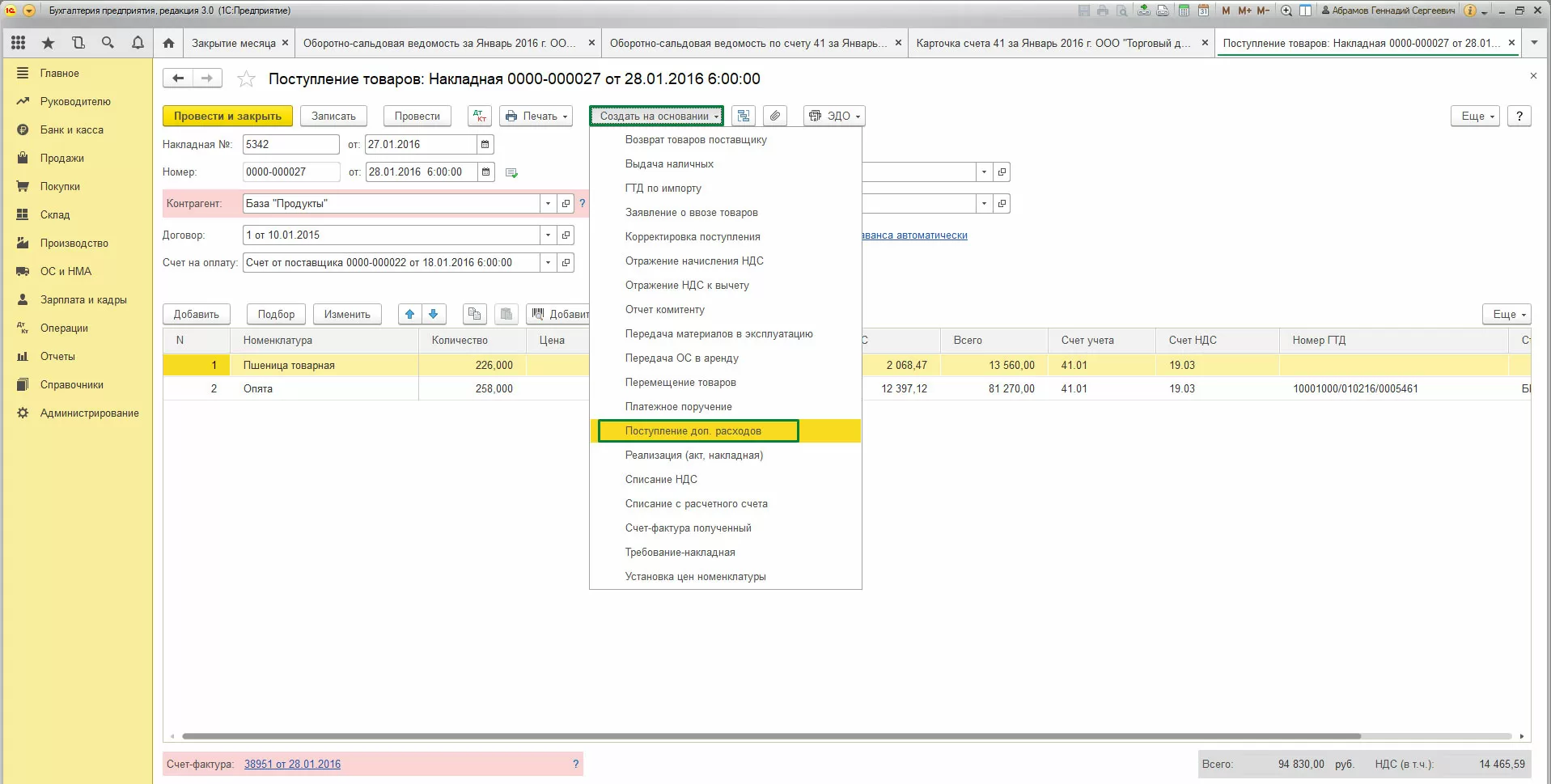Open the Банк и касса section
This screenshot has width=1551, height=784.
[x=72, y=129]
